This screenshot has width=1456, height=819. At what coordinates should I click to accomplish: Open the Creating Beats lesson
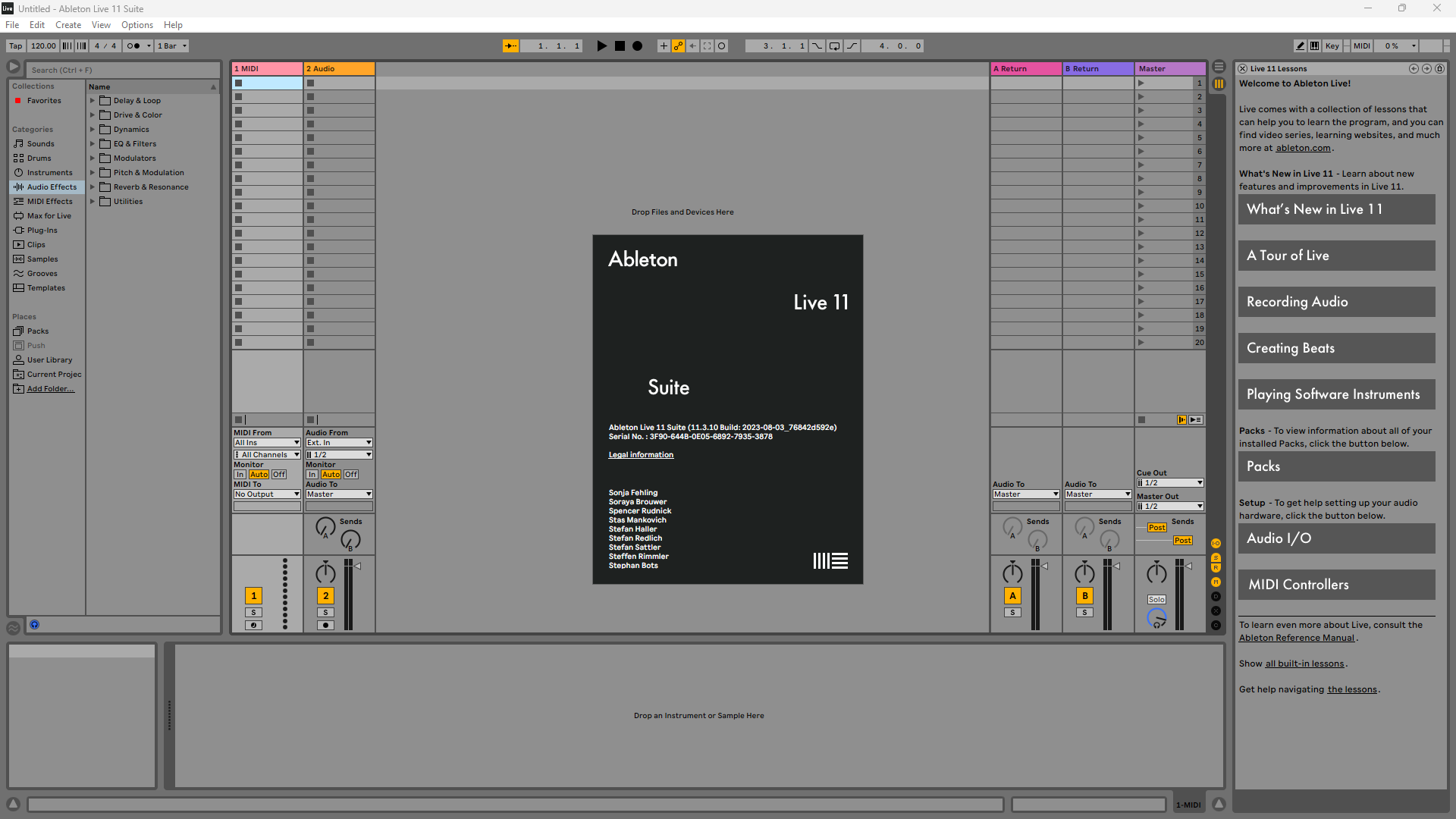coord(1336,348)
